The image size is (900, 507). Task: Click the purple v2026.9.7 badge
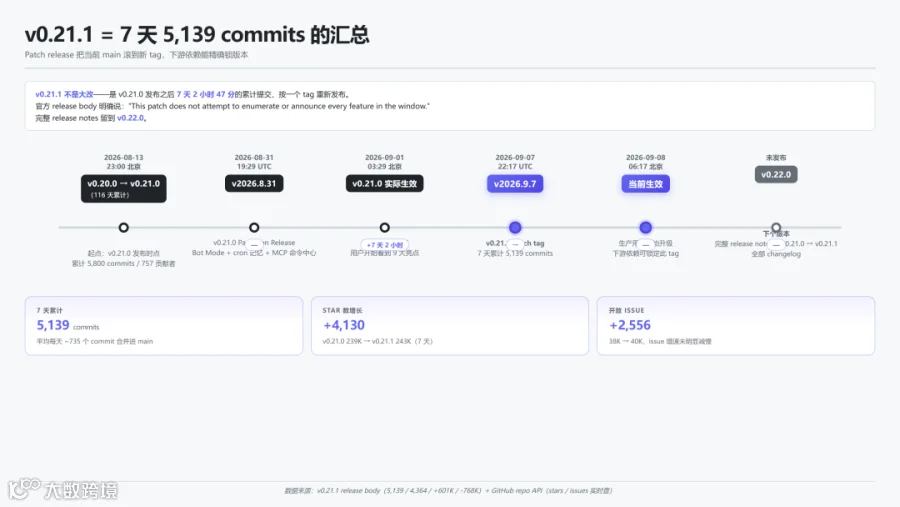point(515,184)
